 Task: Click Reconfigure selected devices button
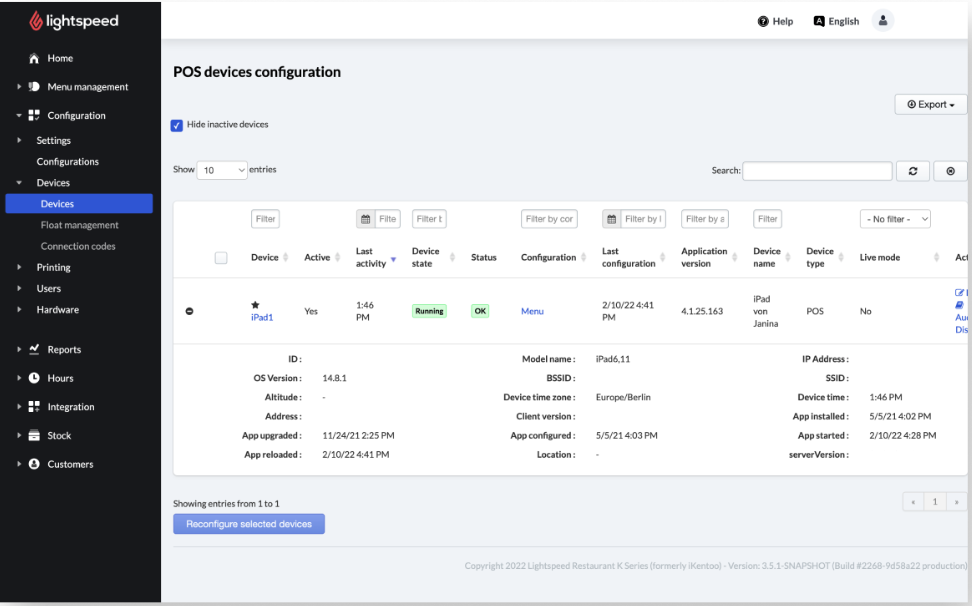point(249,524)
